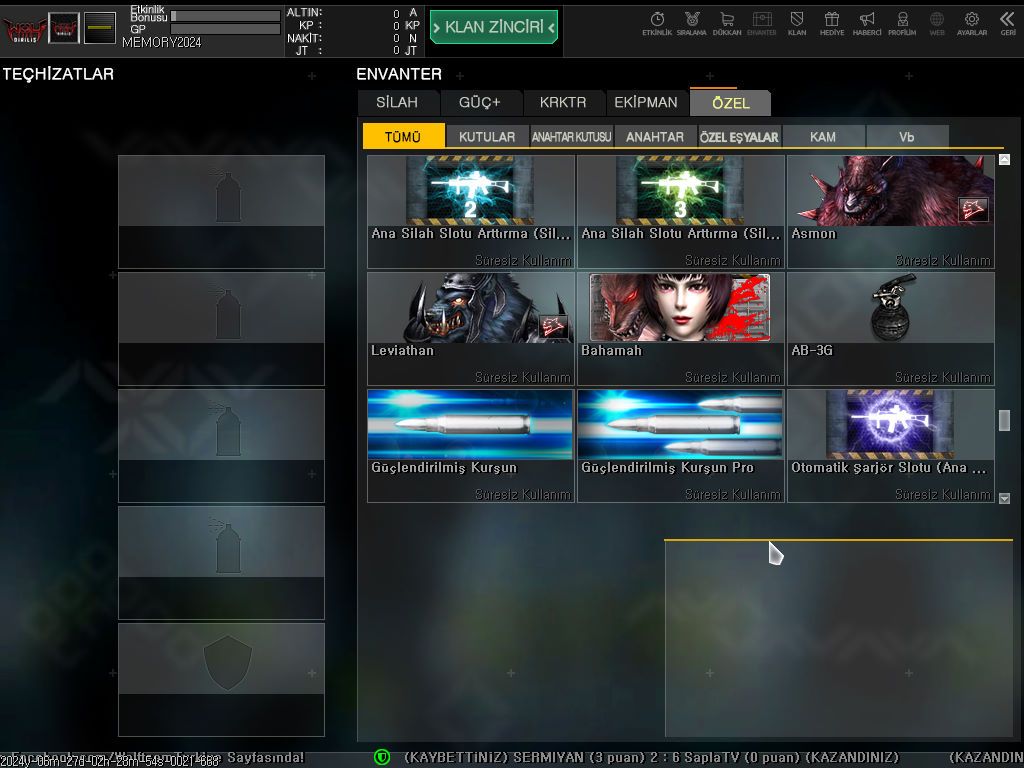Open the Haberci megaphone icon
The width and height of the screenshot is (1024, 768).
[x=867, y=24]
